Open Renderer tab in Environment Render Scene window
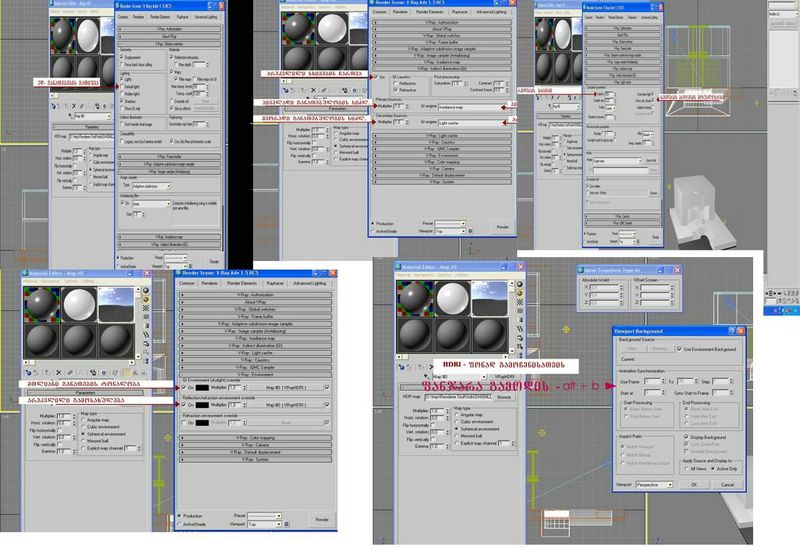The height and width of the screenshot is (547, 800). 209,283
